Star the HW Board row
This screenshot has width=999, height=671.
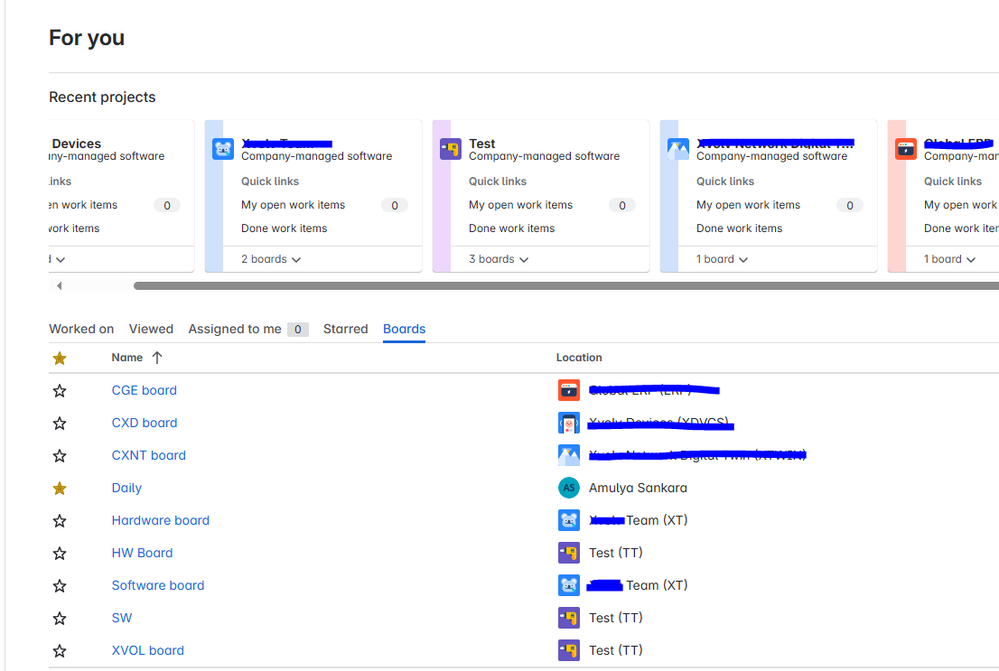pyautogui.click(x=59, y=553)
